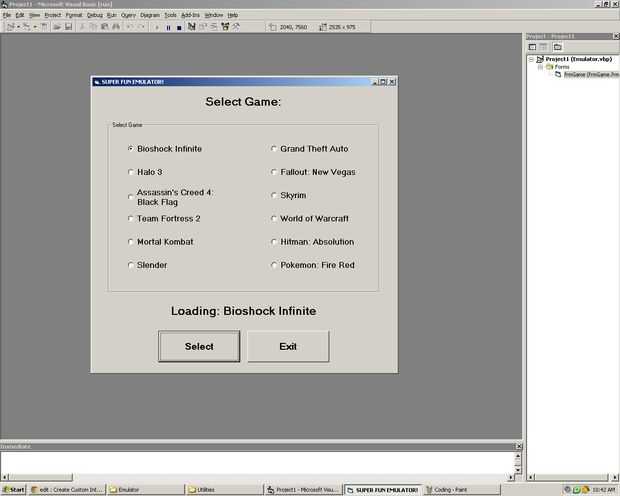Select Pokemon: Fire Red option

pyautogui.click(x=274, y=265)
